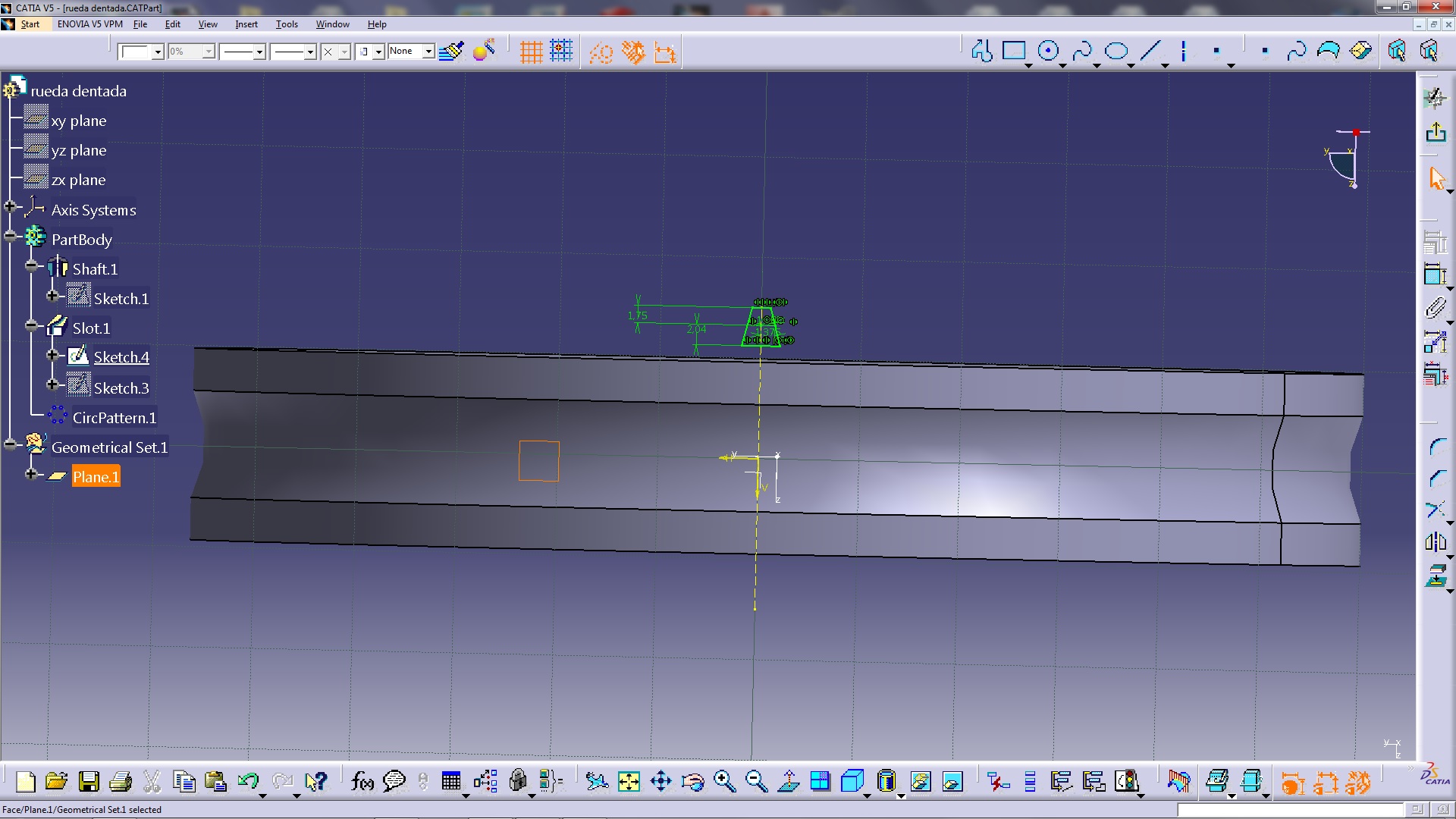Select the Line sketch tool
The image size is (1456, 819).
click(1150, 52)
